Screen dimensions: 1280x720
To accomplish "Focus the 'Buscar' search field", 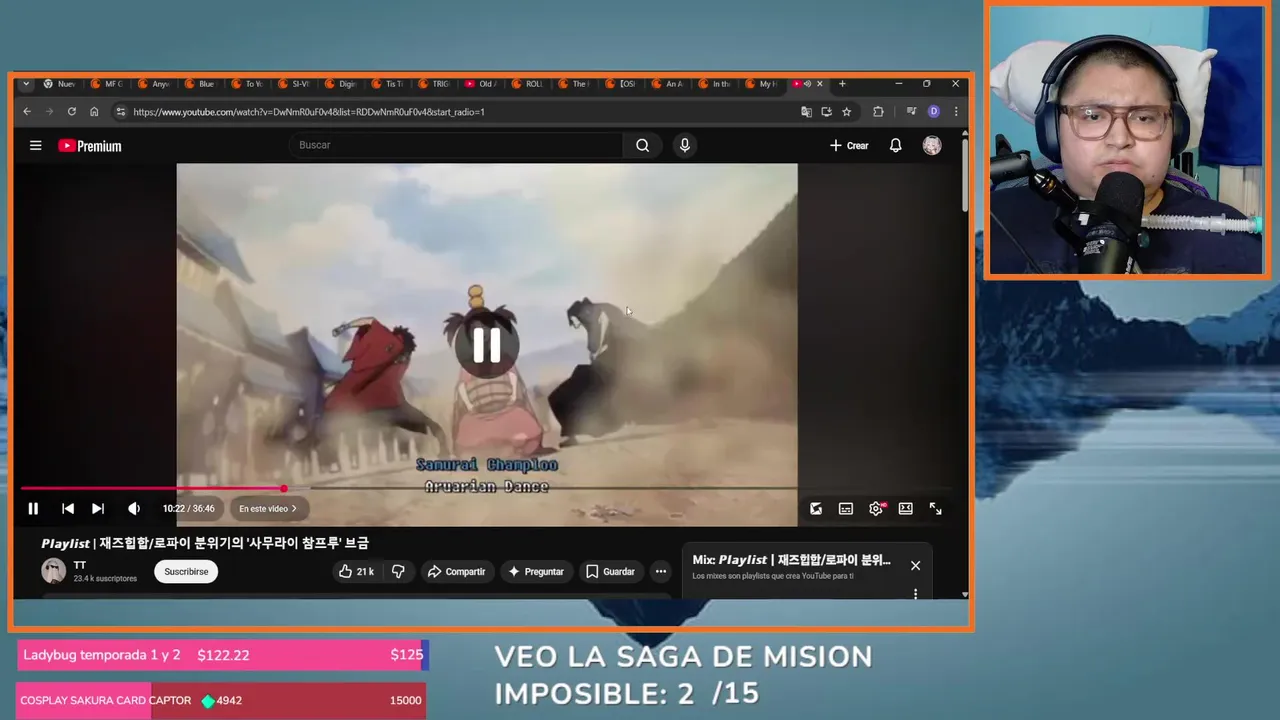I will [x=458, y=145].
